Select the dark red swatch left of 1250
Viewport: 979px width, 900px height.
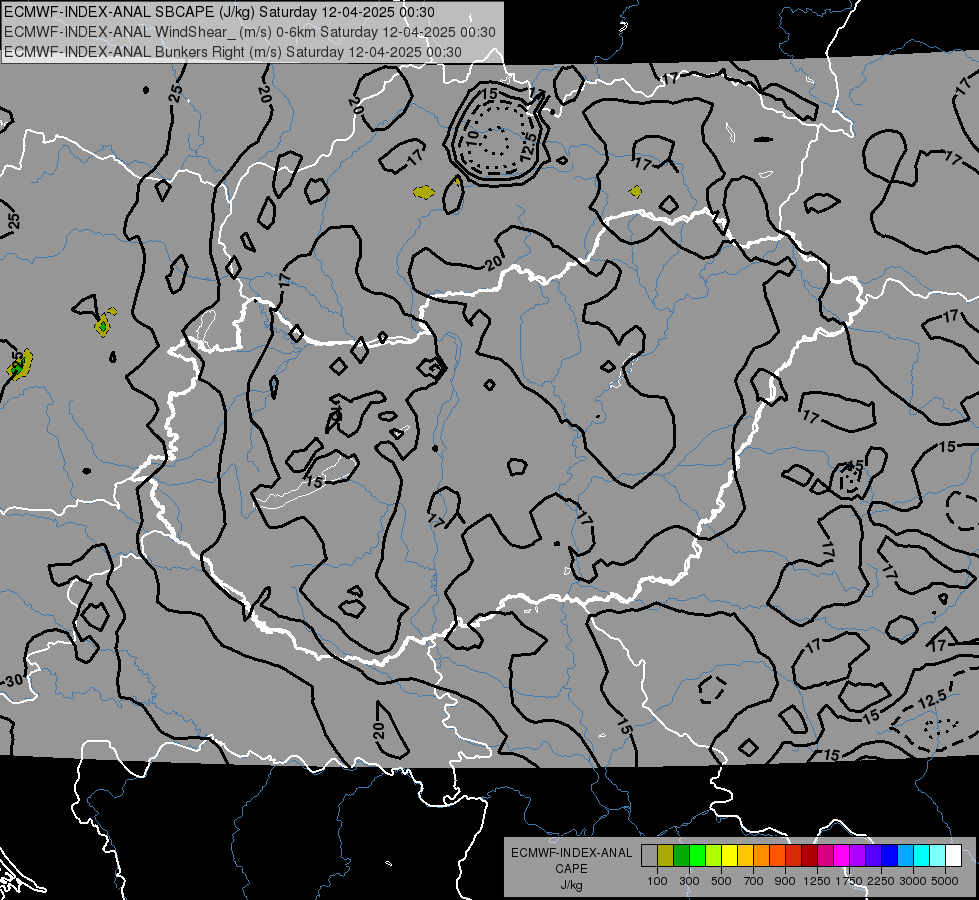(810, 855)
